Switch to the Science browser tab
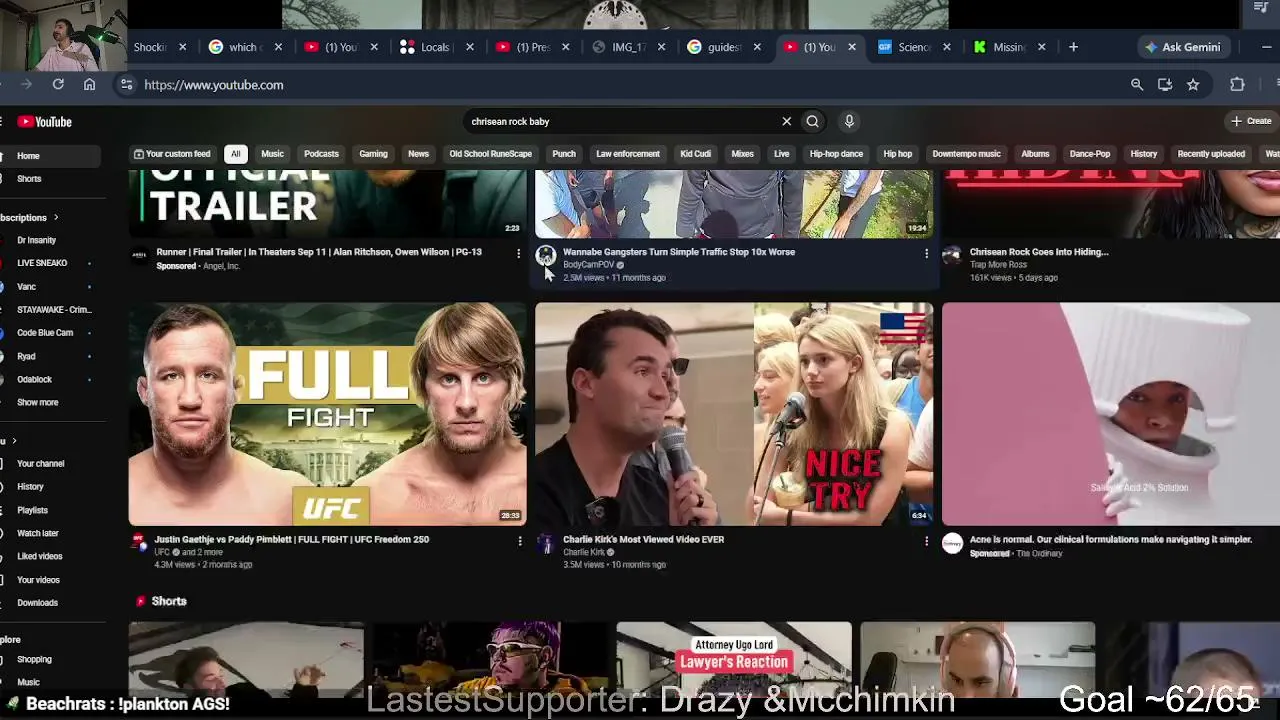 point(913,47)
